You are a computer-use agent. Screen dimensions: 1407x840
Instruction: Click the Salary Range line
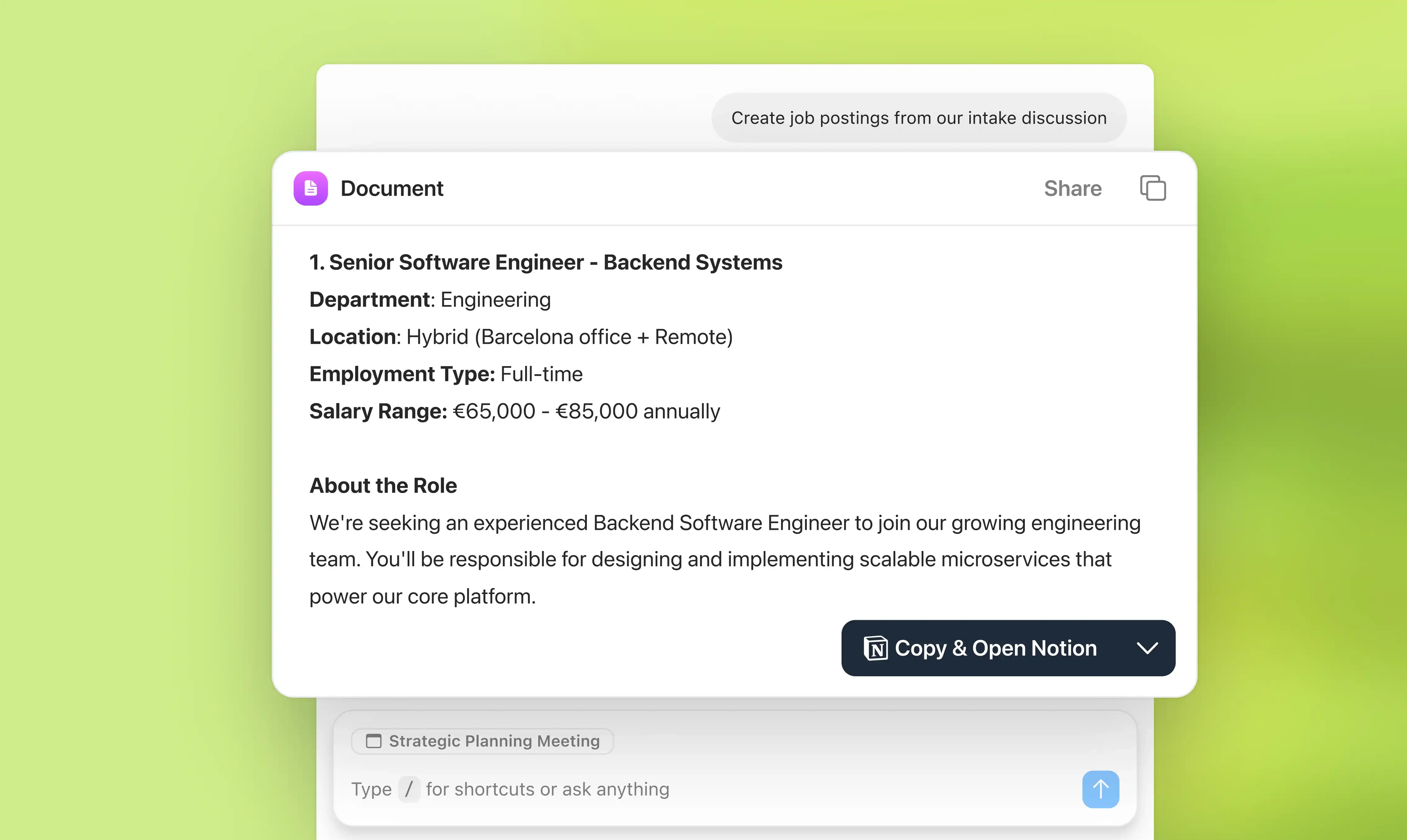514,411
